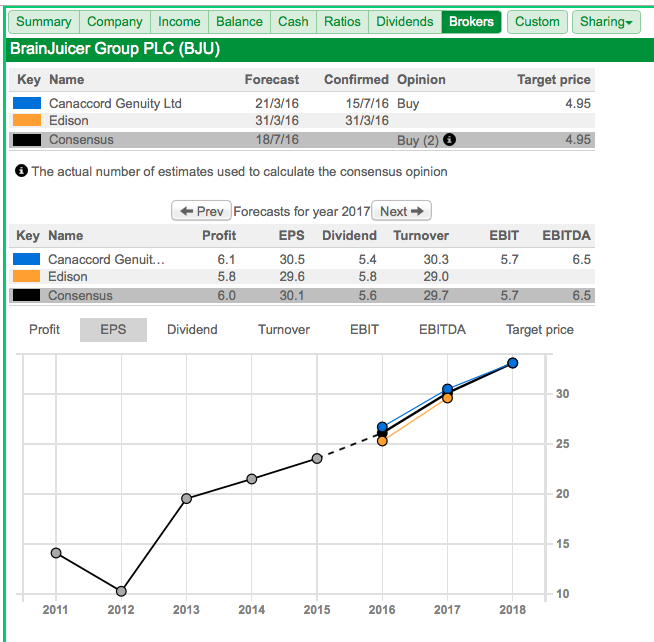Click orange Edison 2016 forecast point
The height and width of the screenshot is (642, 654).
tap(382, 441)
